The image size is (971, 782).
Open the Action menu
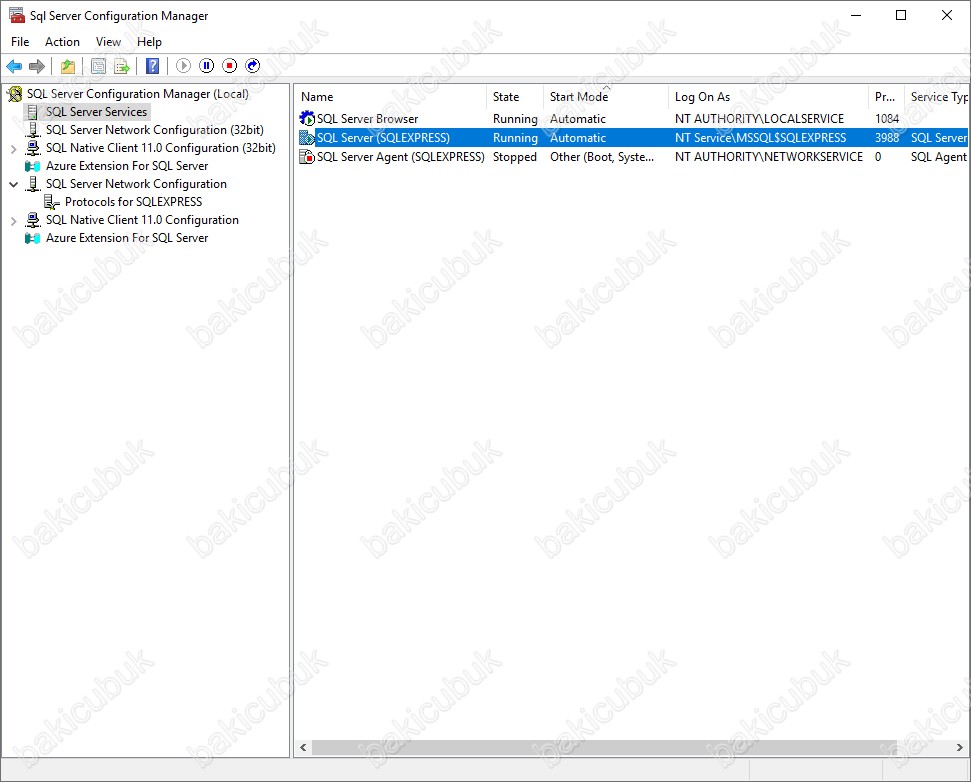pos(62,41)
